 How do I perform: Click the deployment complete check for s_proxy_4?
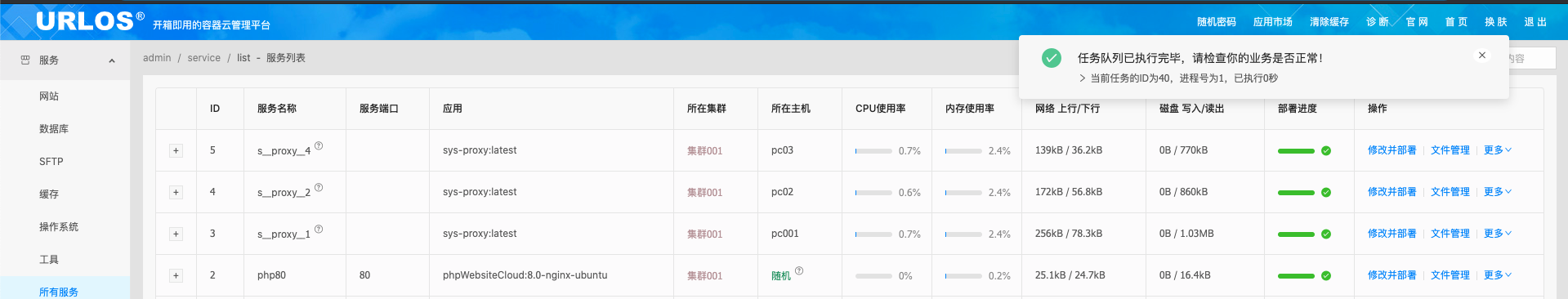coord(1326,151)
